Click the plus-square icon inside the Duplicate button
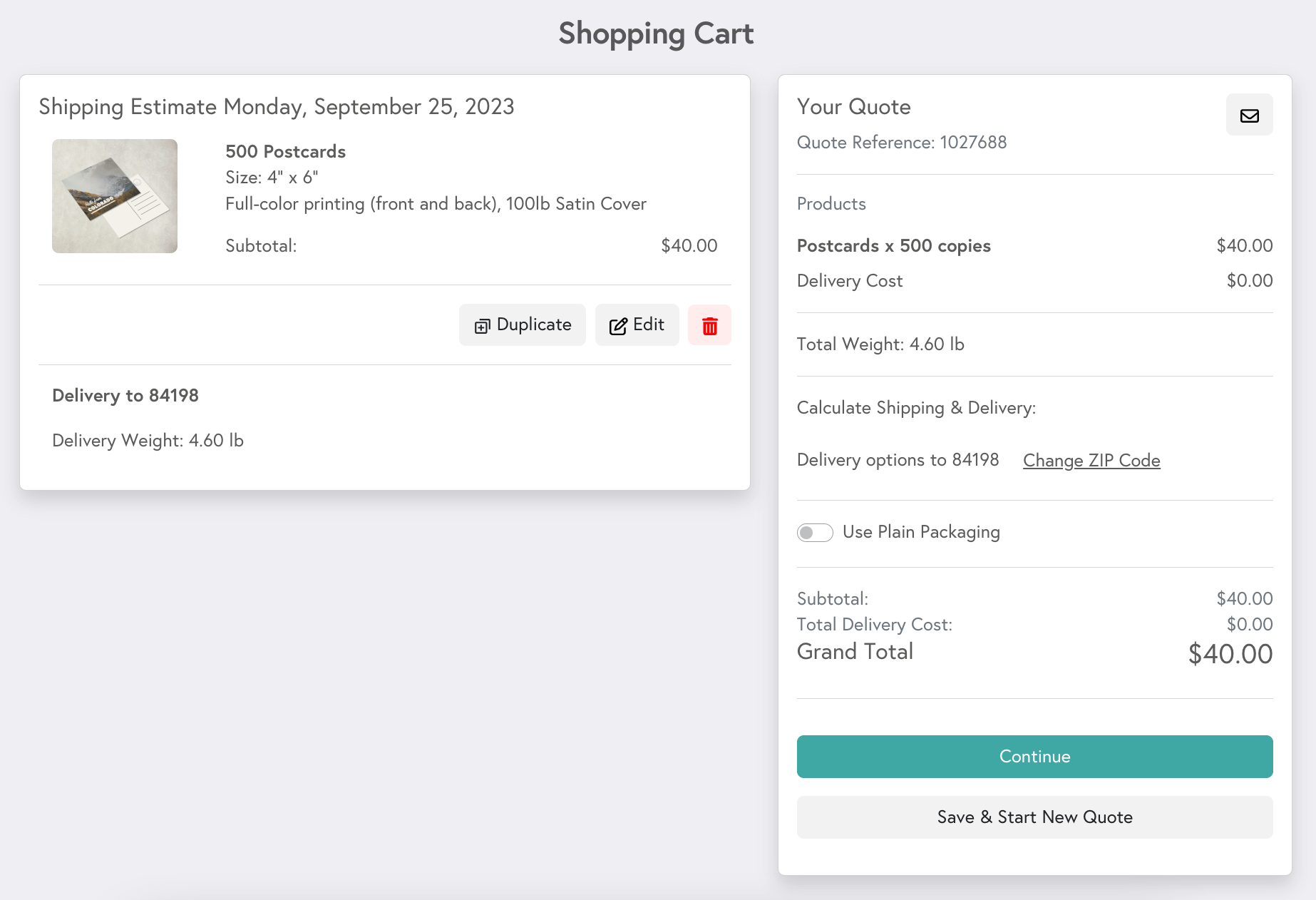The image size is (1316, 900). (482, 325)
